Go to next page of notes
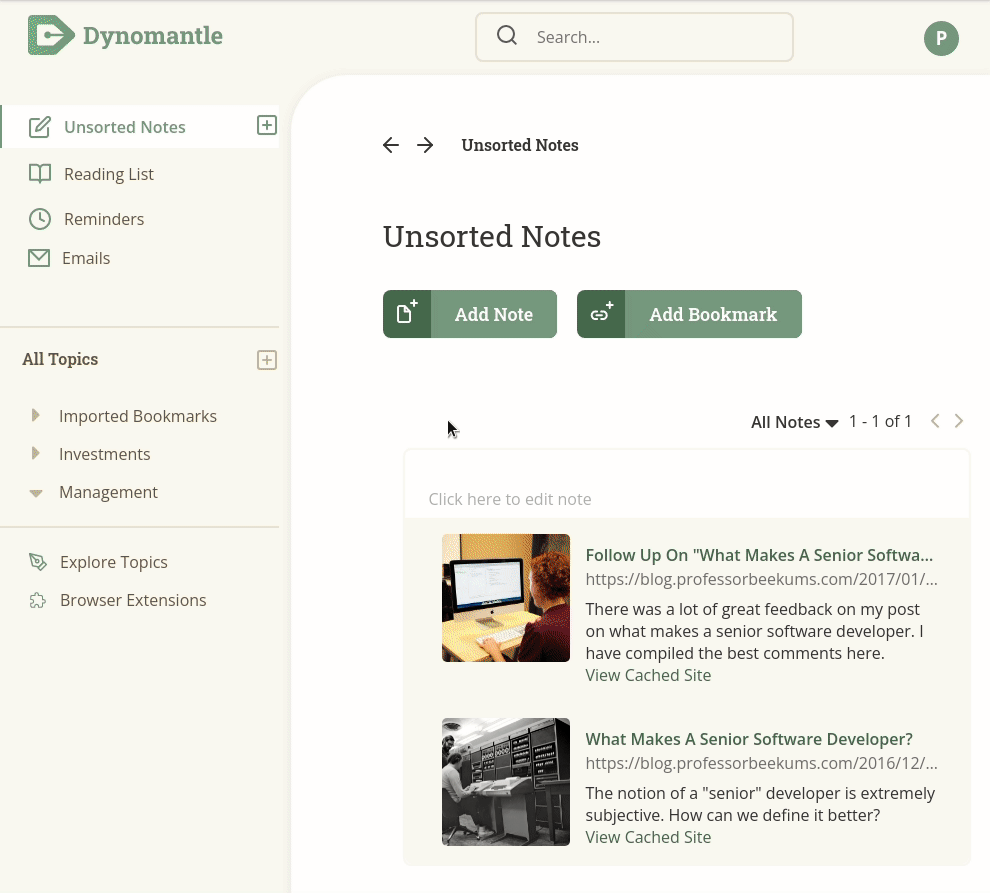This screenshot has width=990, height=893. point(959,421)
